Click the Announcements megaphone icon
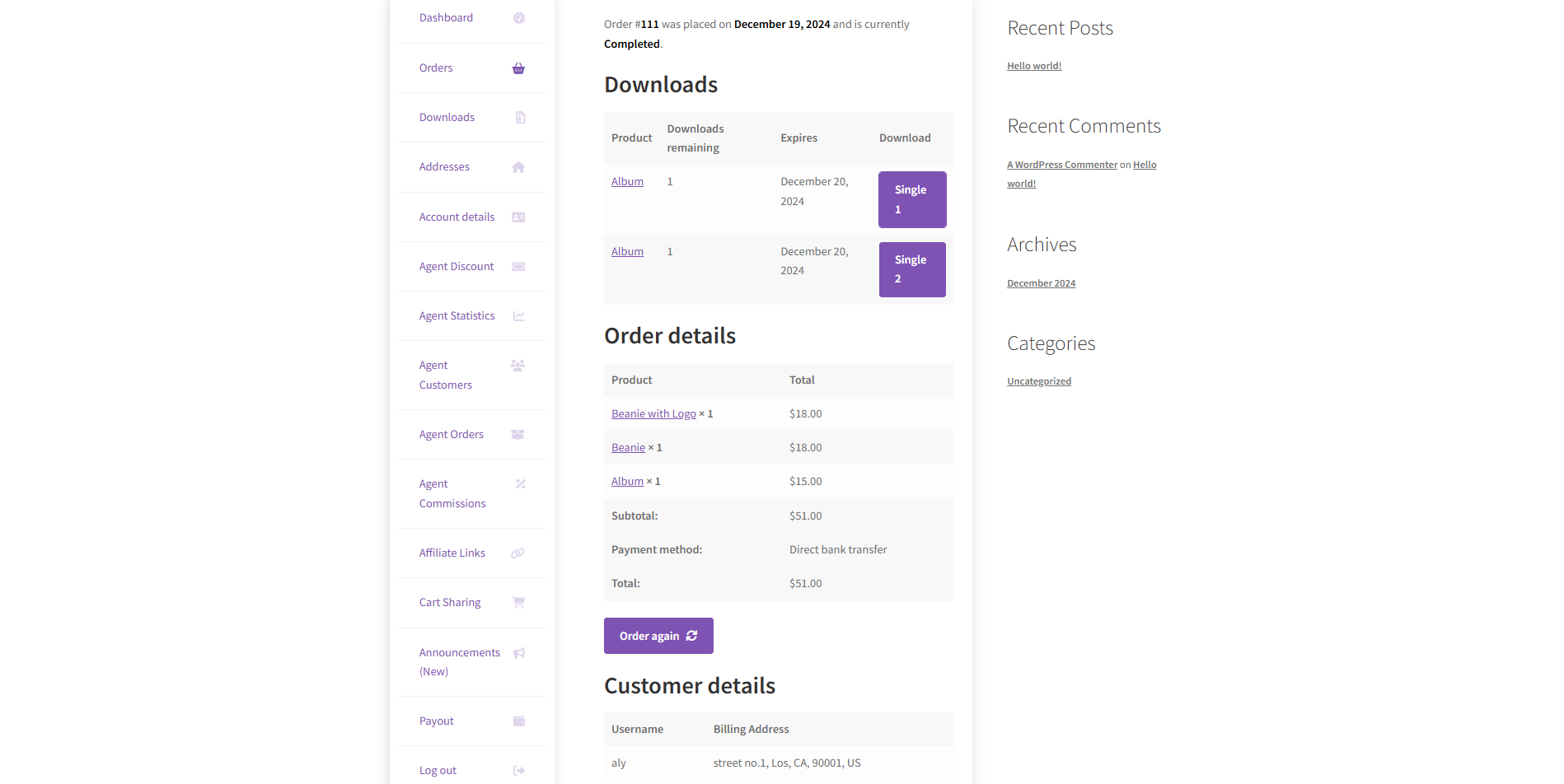This screenshot has width=1564, height=784. (x=518, y=653)
